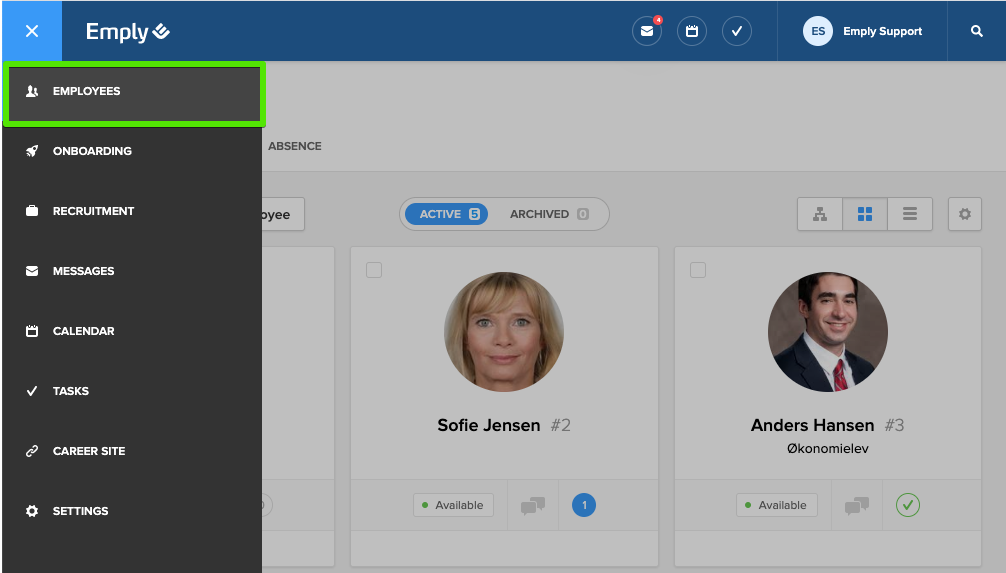Open Recruitment from the sidebar
Screen dimensions: 1006x573
click(x=93, y=211)
